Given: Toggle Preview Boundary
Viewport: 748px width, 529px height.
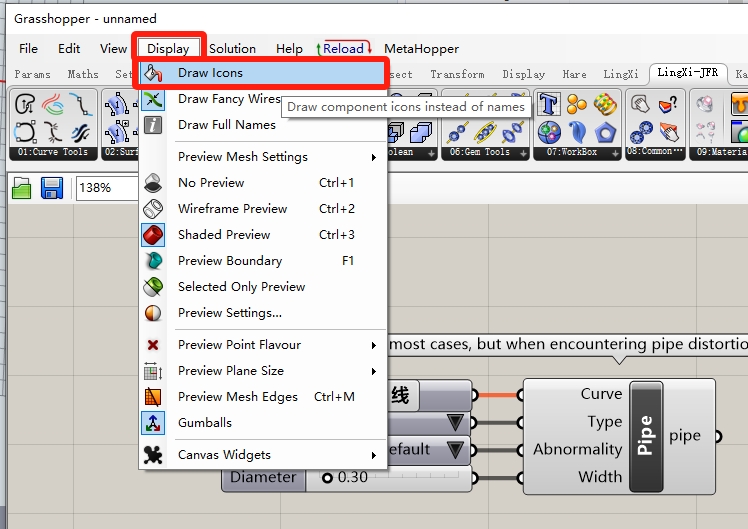Looking at the screenshot, I should (x=262, y=261).
